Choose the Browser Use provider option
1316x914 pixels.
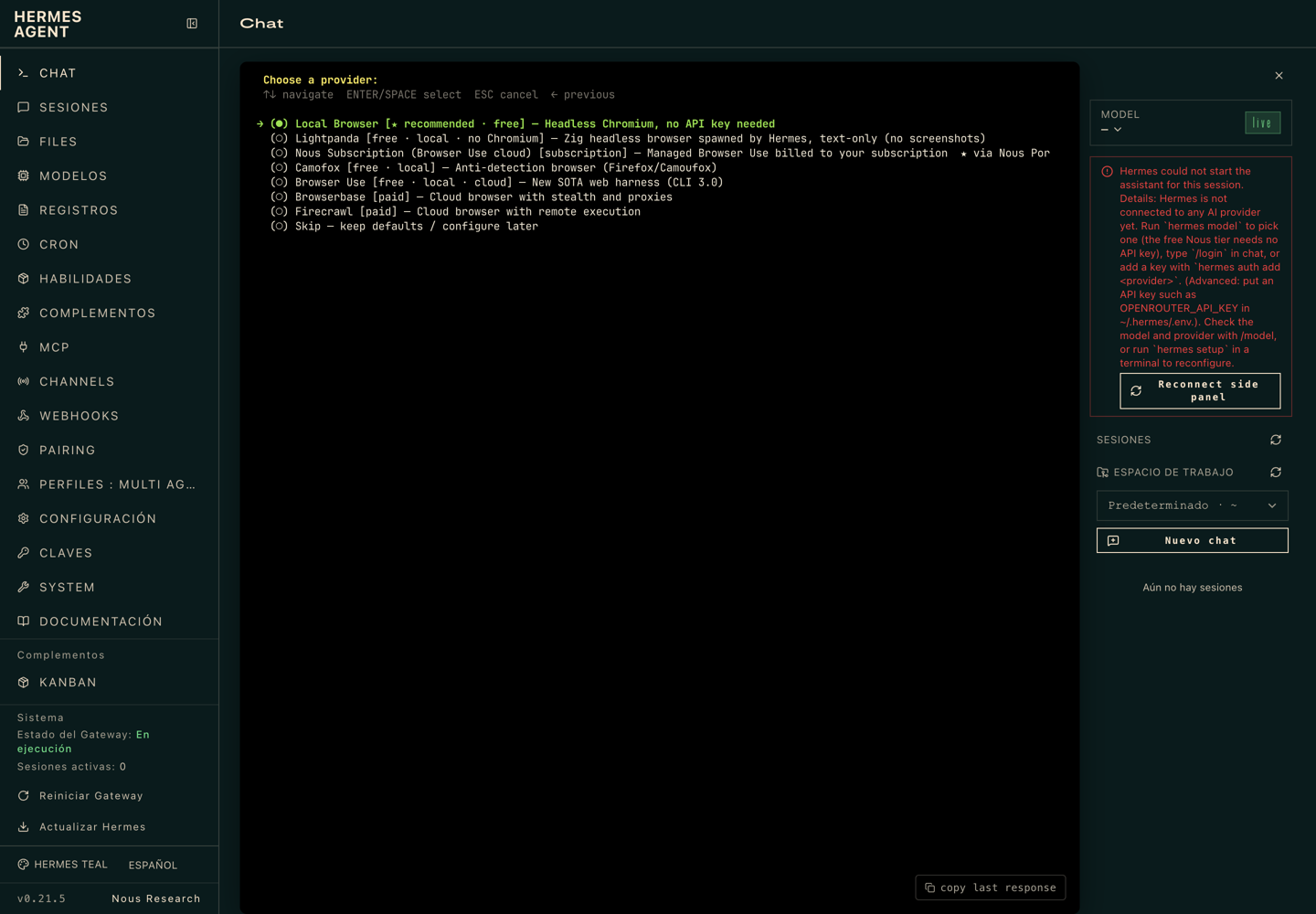497,183
